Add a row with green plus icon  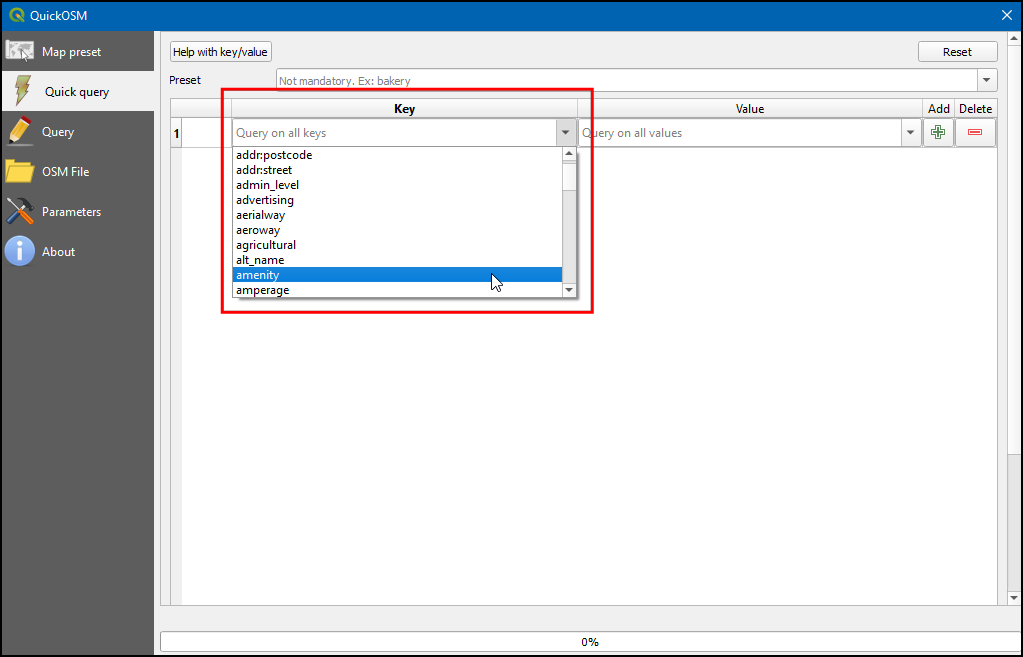pyautogui.click(x=938, y=132)
